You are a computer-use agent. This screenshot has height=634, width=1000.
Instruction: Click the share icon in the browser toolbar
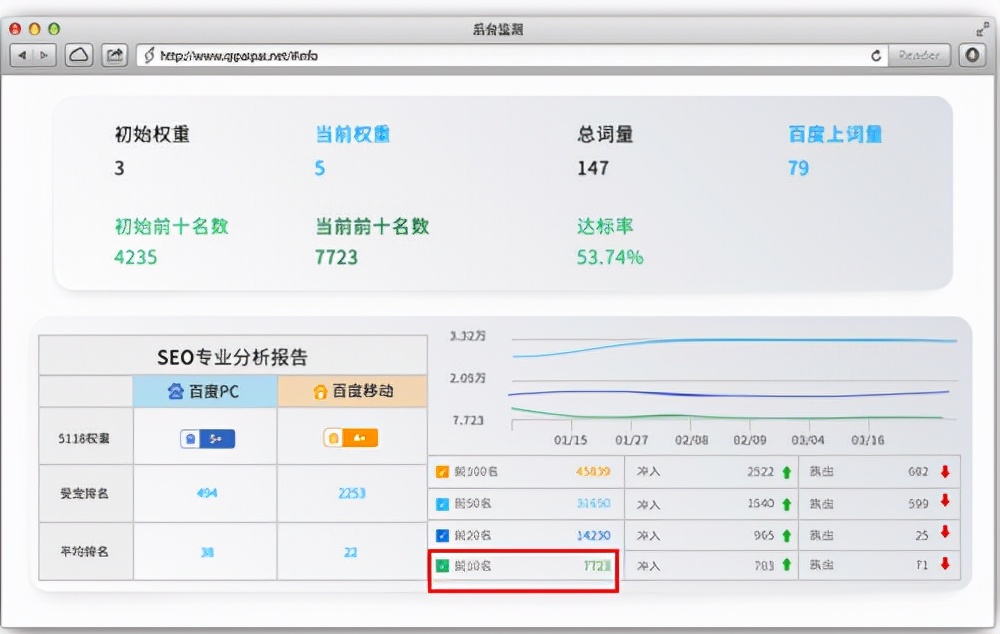coord(114,55)
